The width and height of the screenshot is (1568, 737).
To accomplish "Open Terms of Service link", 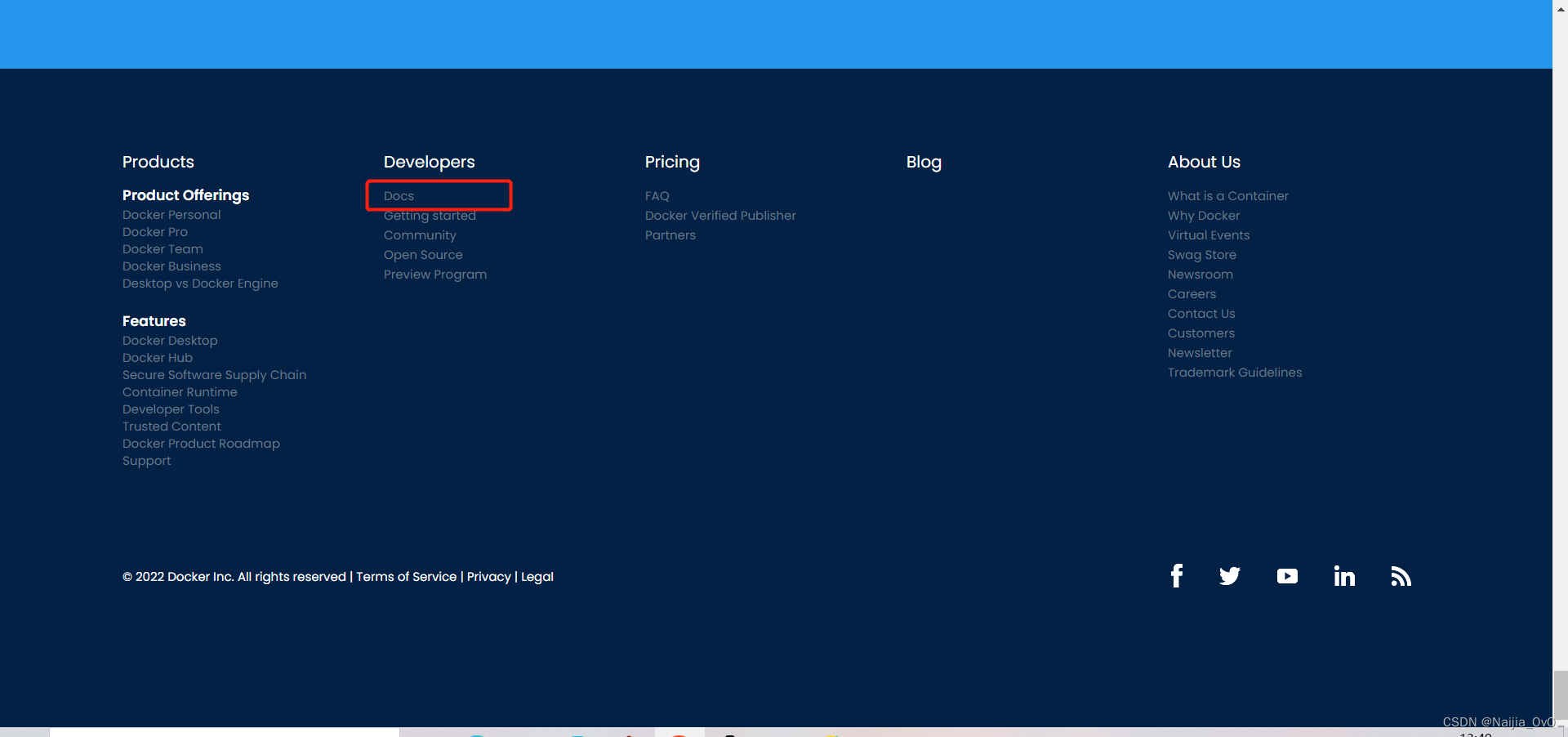I will point(407,577).
